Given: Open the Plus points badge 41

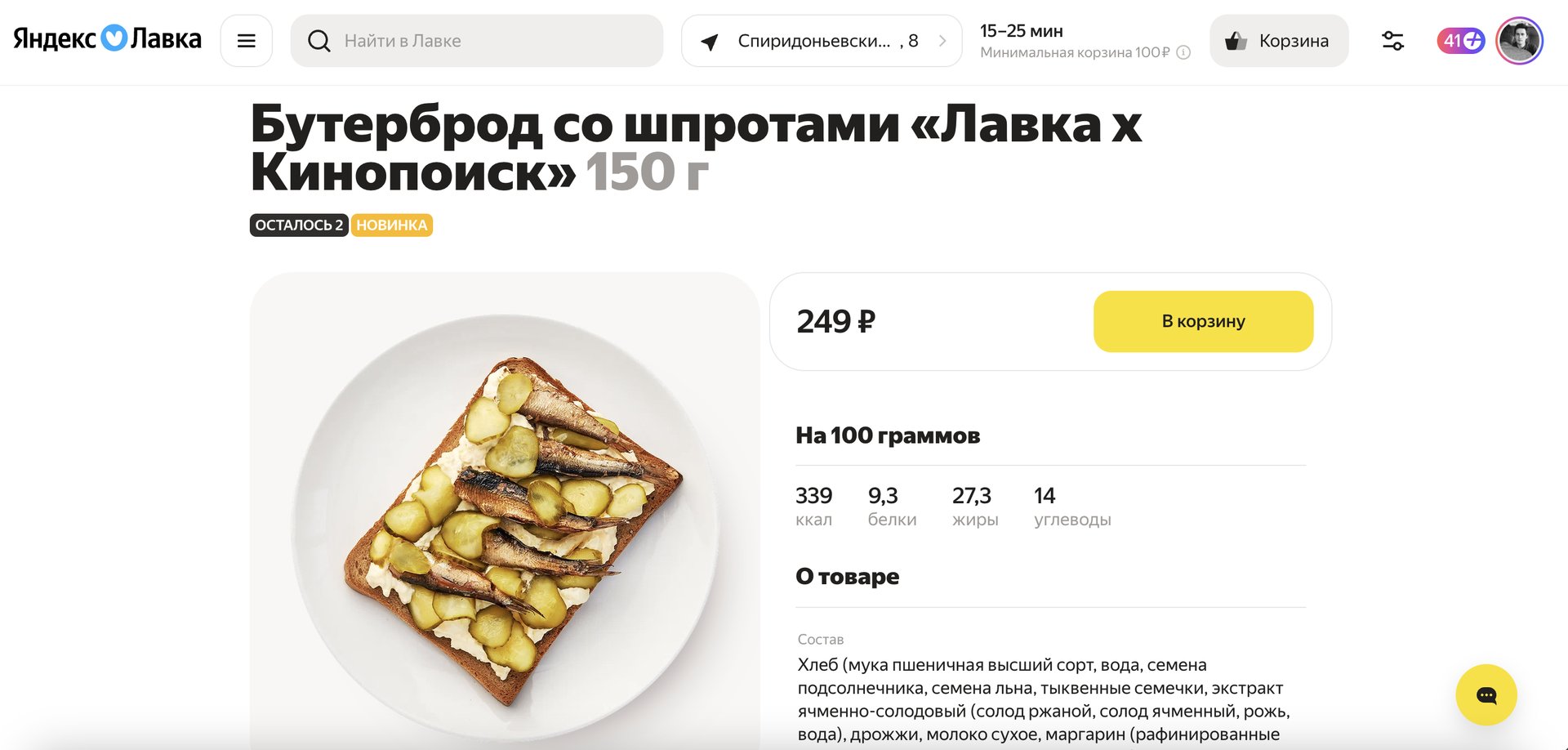Looking at the screenshot, I should click(1460, 41).
